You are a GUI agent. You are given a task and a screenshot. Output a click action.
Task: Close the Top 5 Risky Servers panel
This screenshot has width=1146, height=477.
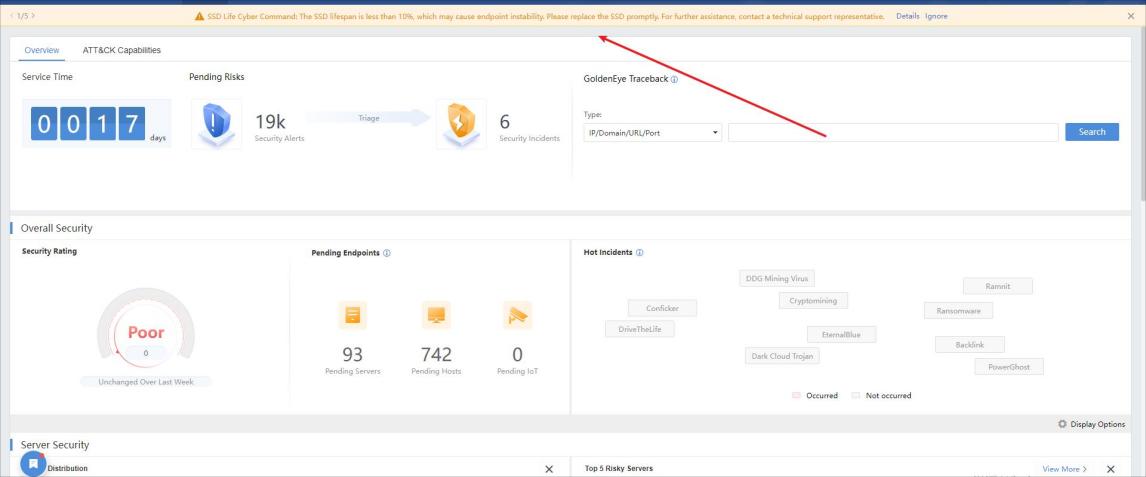1111,469
